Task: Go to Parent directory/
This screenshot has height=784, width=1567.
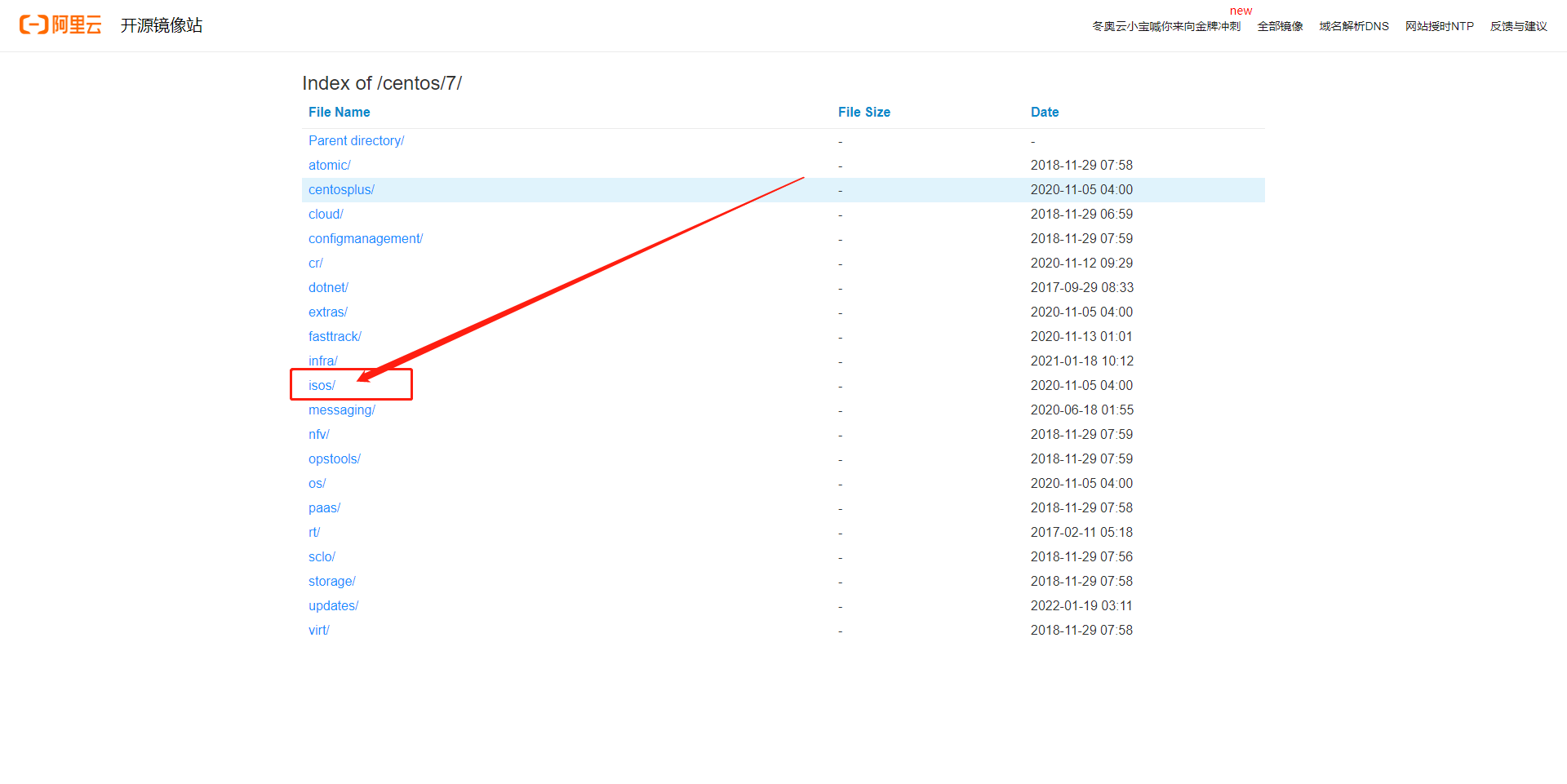Action: tap(357, 140)
